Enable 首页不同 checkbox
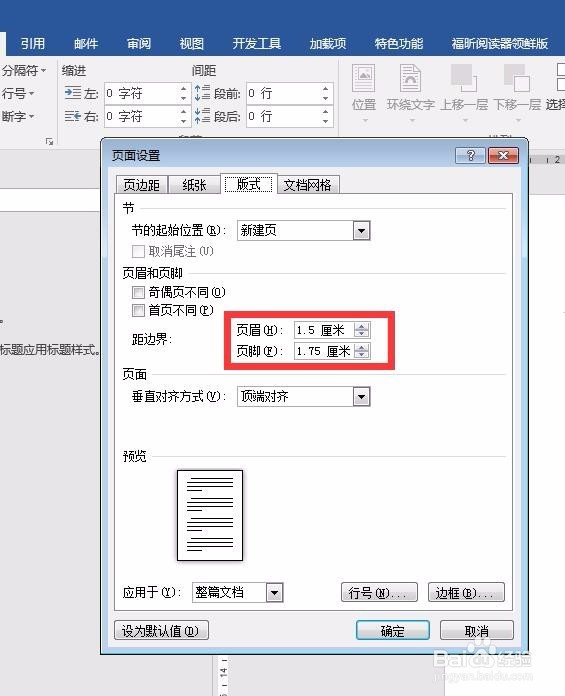The image size is (565, 696). (x=138, y=310)
